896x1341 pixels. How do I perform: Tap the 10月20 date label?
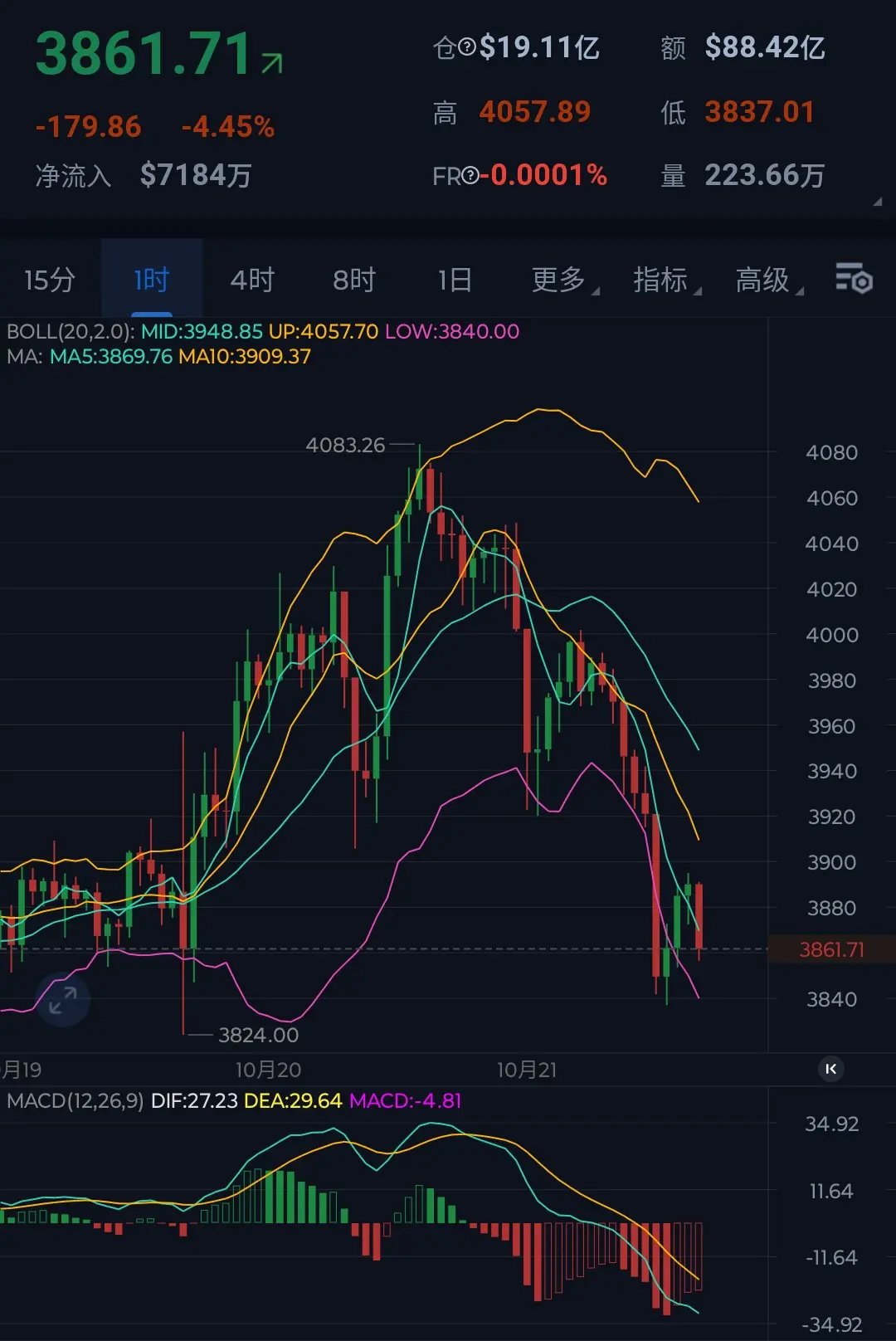268,1070
